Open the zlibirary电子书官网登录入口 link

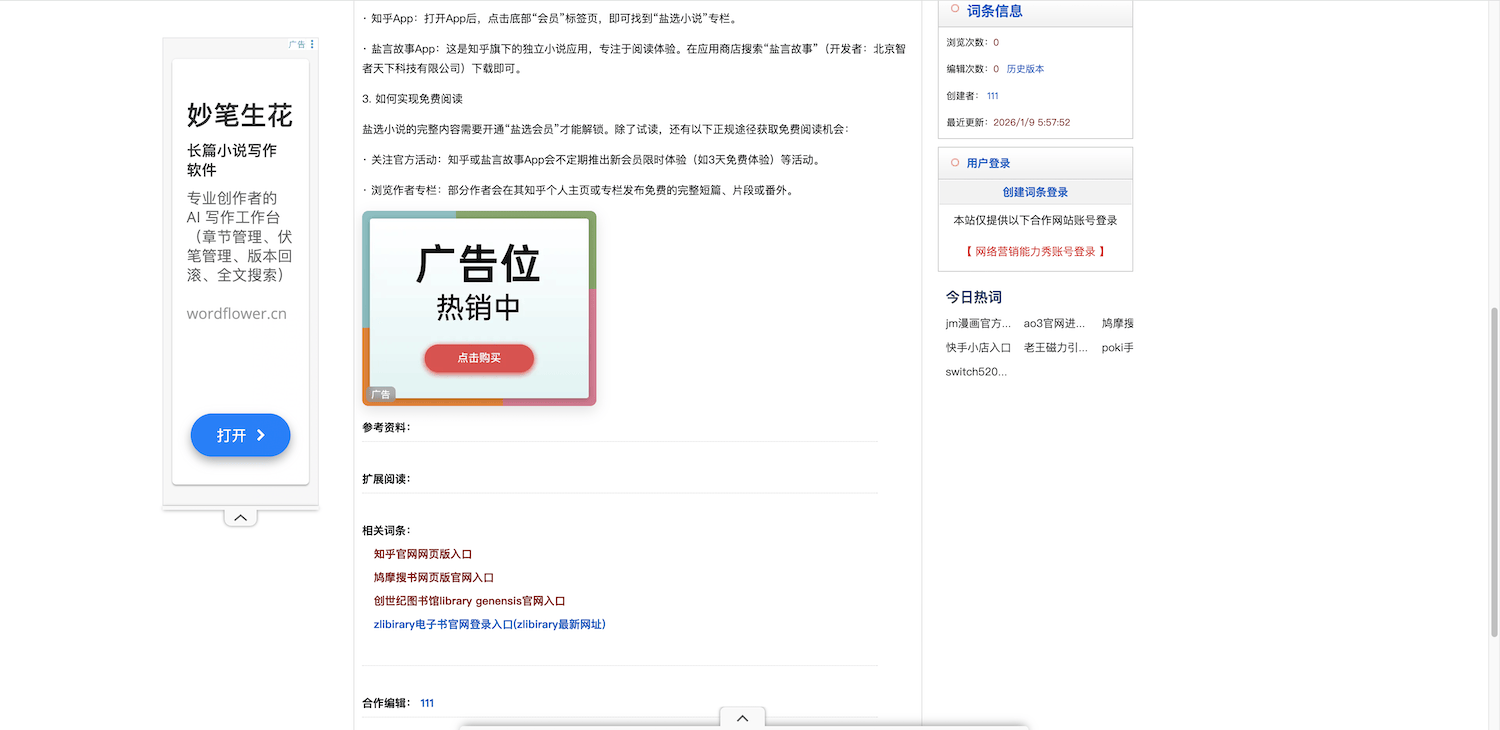489,624
